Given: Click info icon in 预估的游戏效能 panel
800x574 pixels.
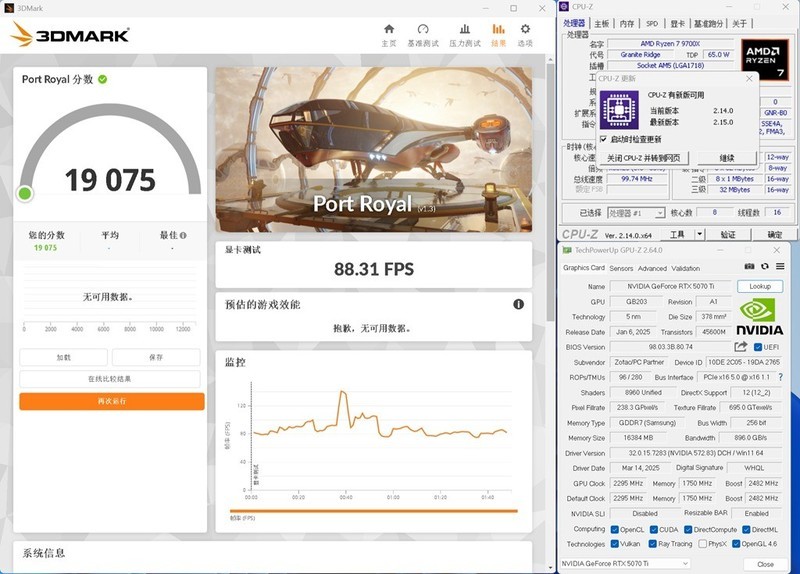Looking at the screenshot, I should pos(518,304).
